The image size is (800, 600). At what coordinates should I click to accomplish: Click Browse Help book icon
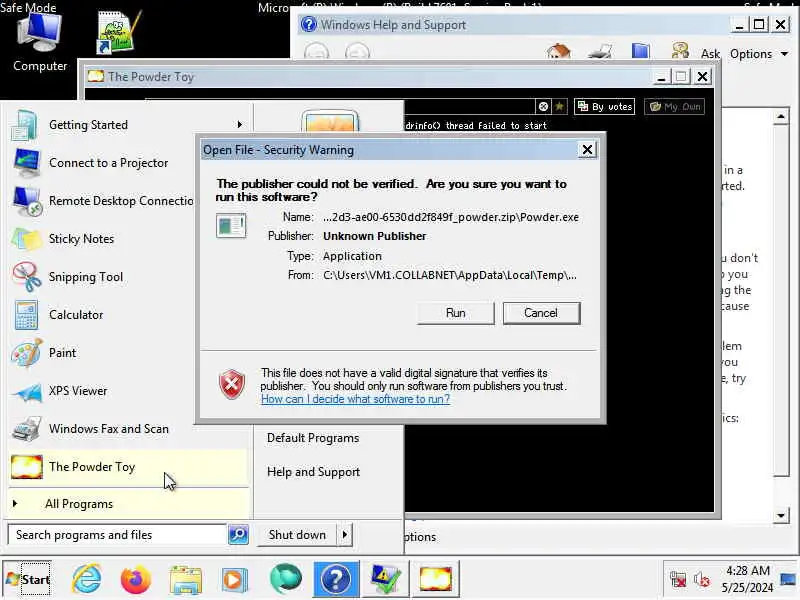coord(640,51)
